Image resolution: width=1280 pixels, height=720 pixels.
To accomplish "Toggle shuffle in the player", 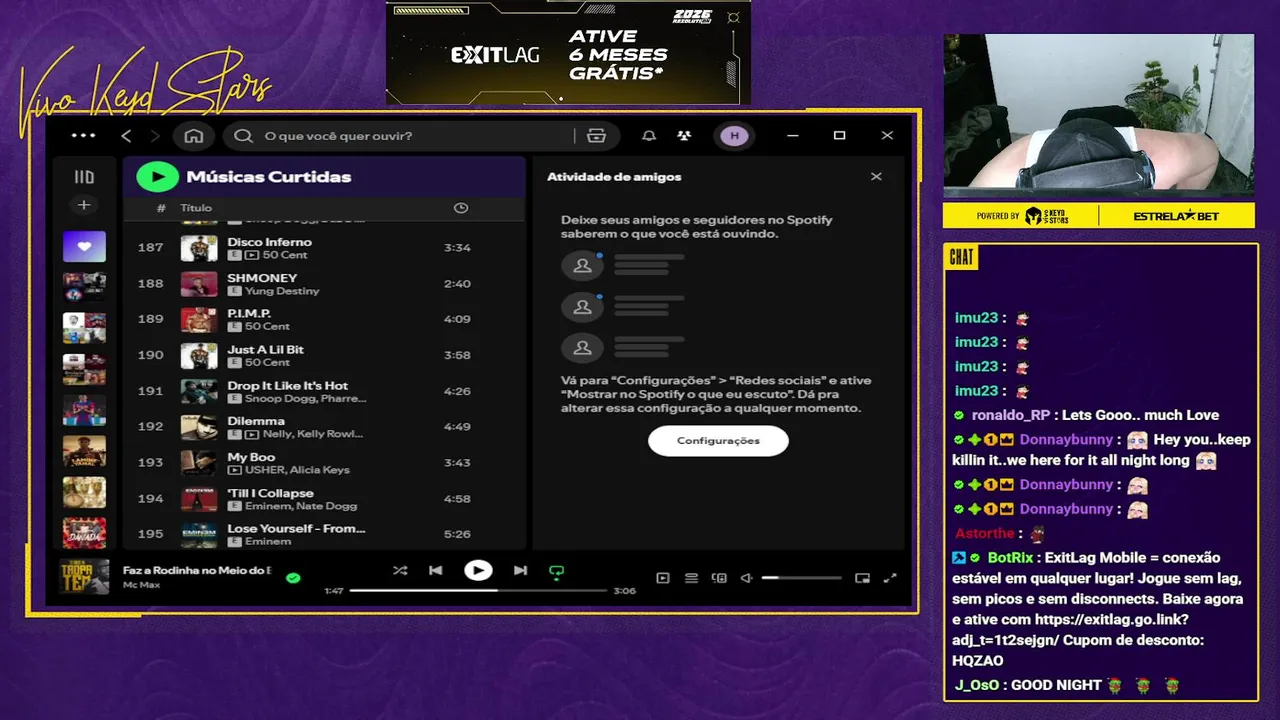I will pos(400,571).
